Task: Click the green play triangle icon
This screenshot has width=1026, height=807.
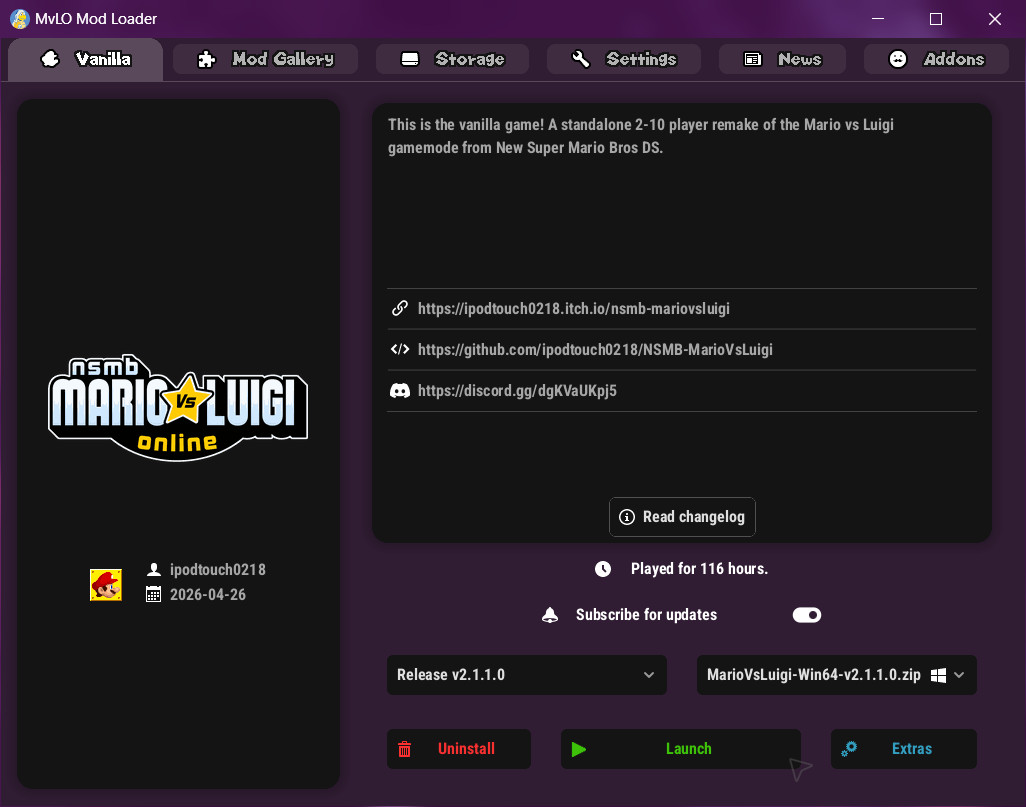Action: (x=578, y=749)
